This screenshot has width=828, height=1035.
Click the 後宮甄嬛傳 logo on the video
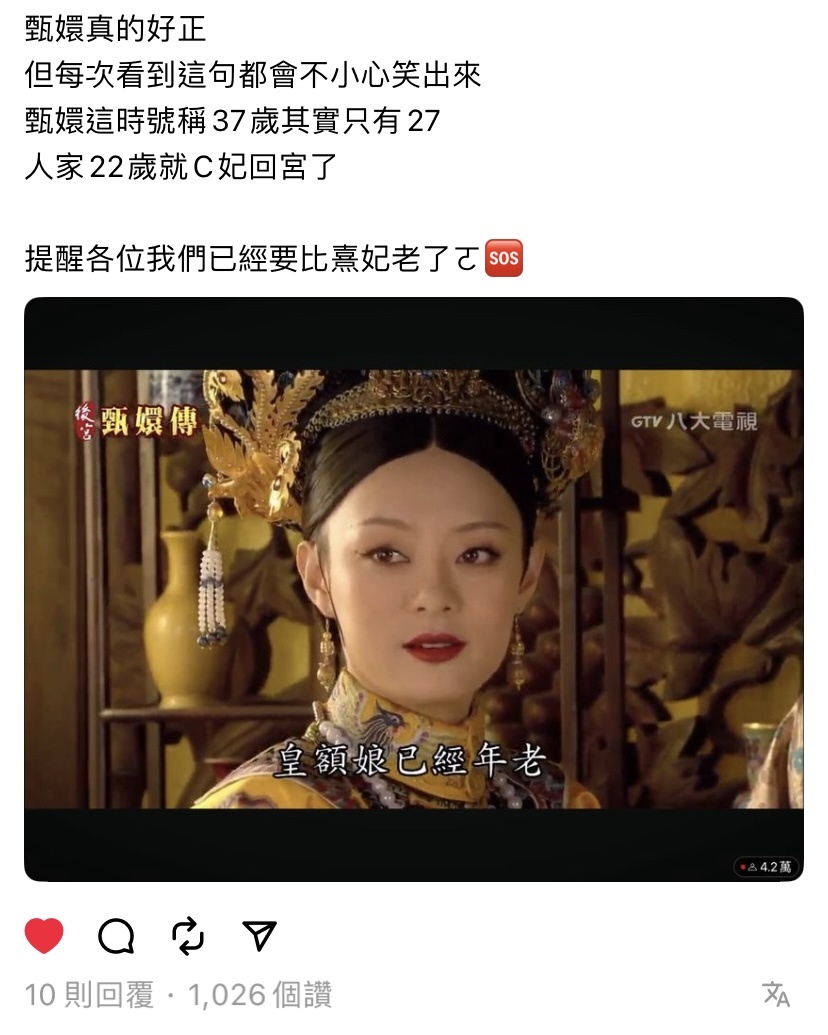click(136, 420)
